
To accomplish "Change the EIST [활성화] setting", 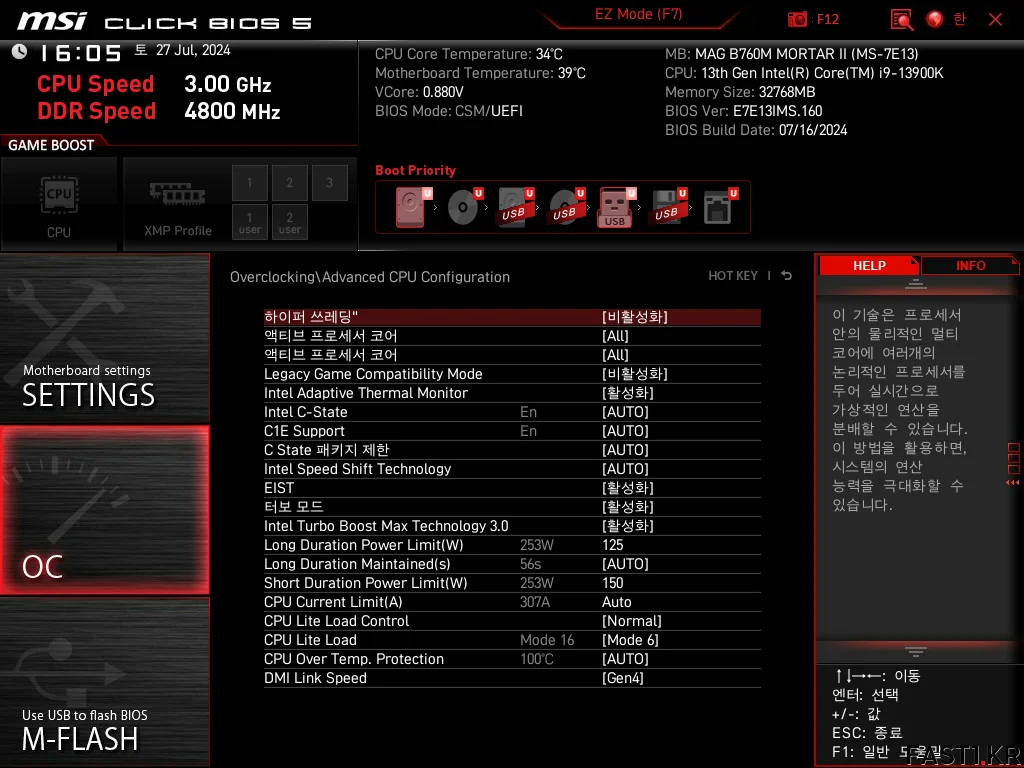I will pos(512,488).
